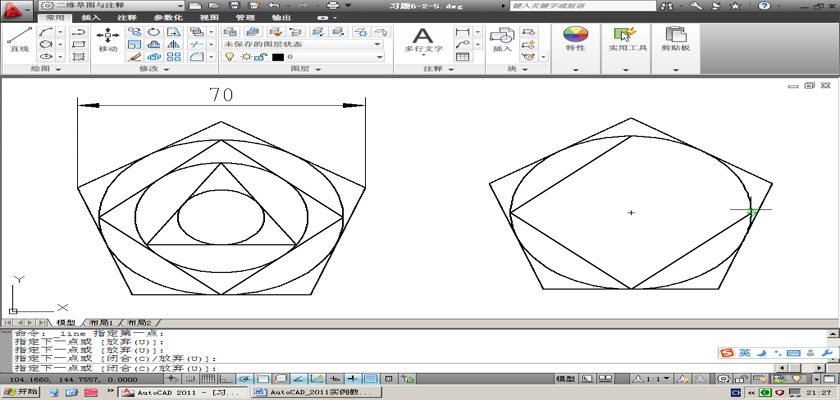Toggle Object Snap Tracking in status bar
The width and height of the screenshot is (840, 400).
tap(299, 379)
